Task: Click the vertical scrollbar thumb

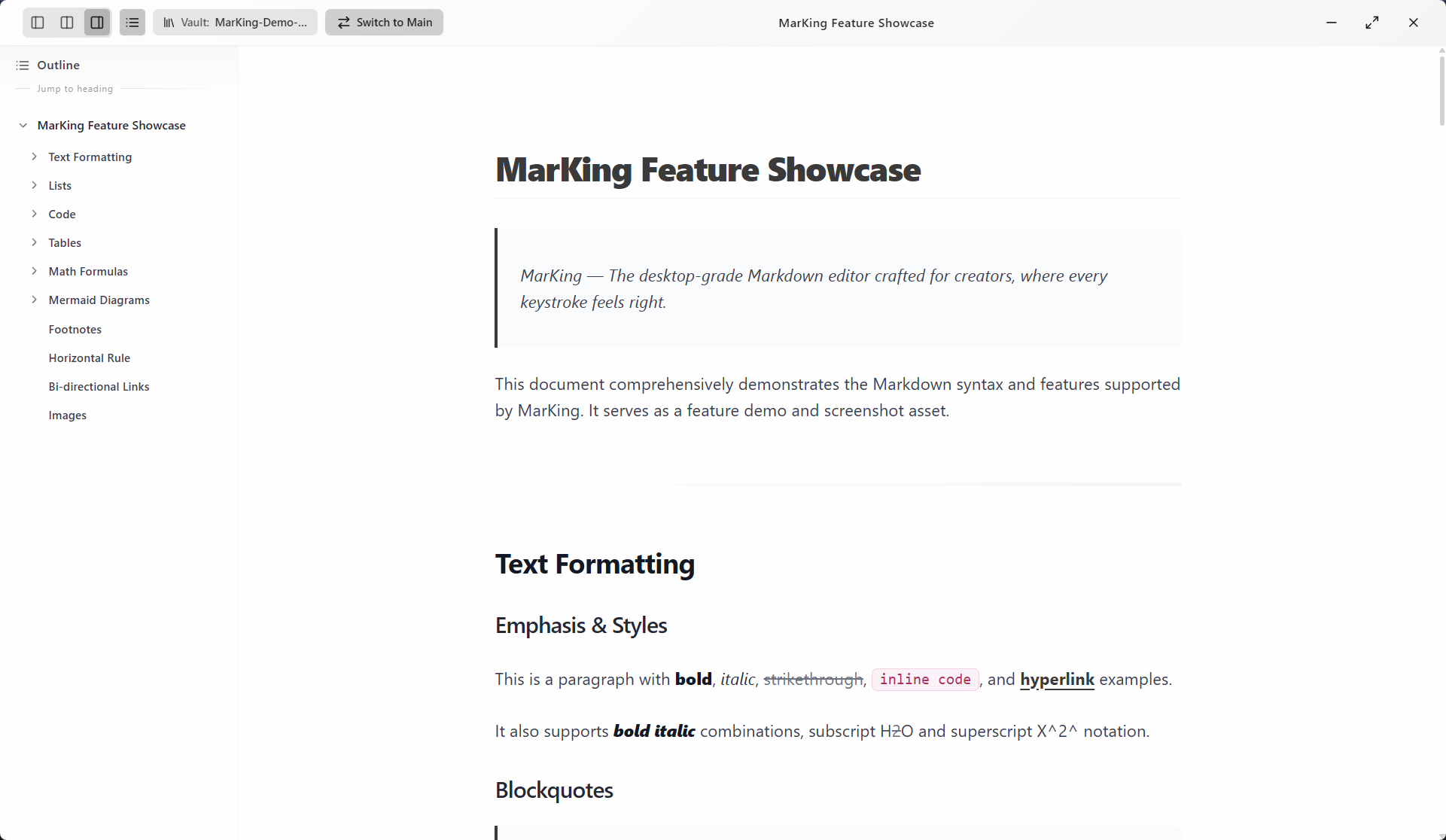Action: [x=1441, y=90]
